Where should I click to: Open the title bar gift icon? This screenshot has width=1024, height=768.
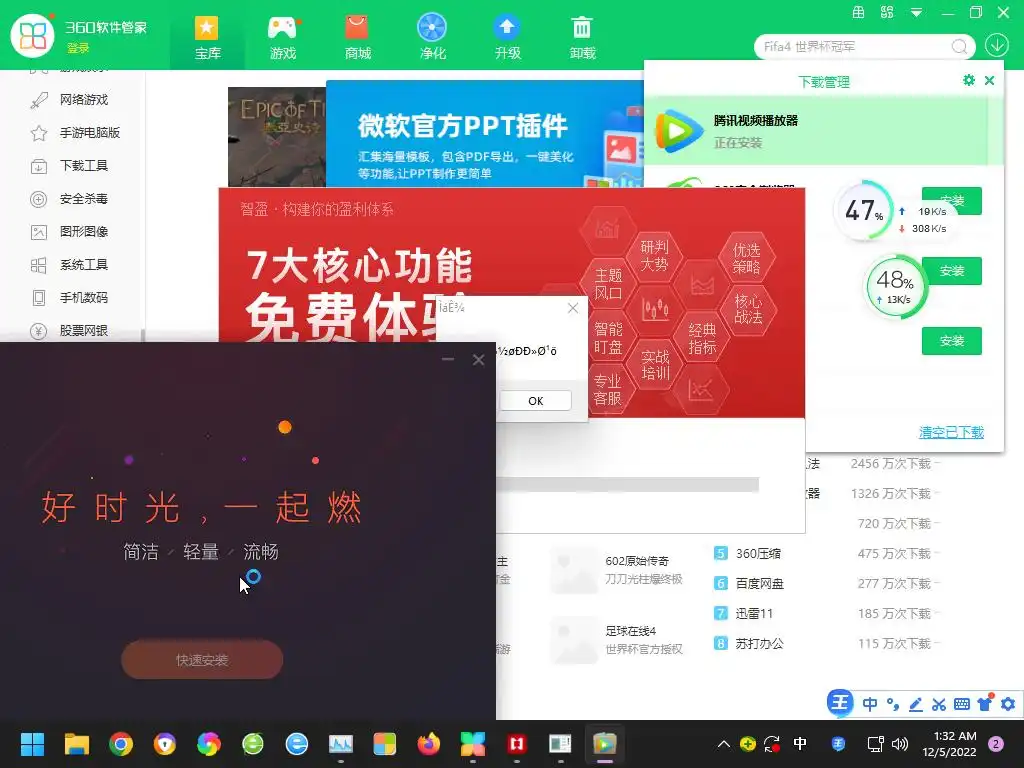(858, 12)
